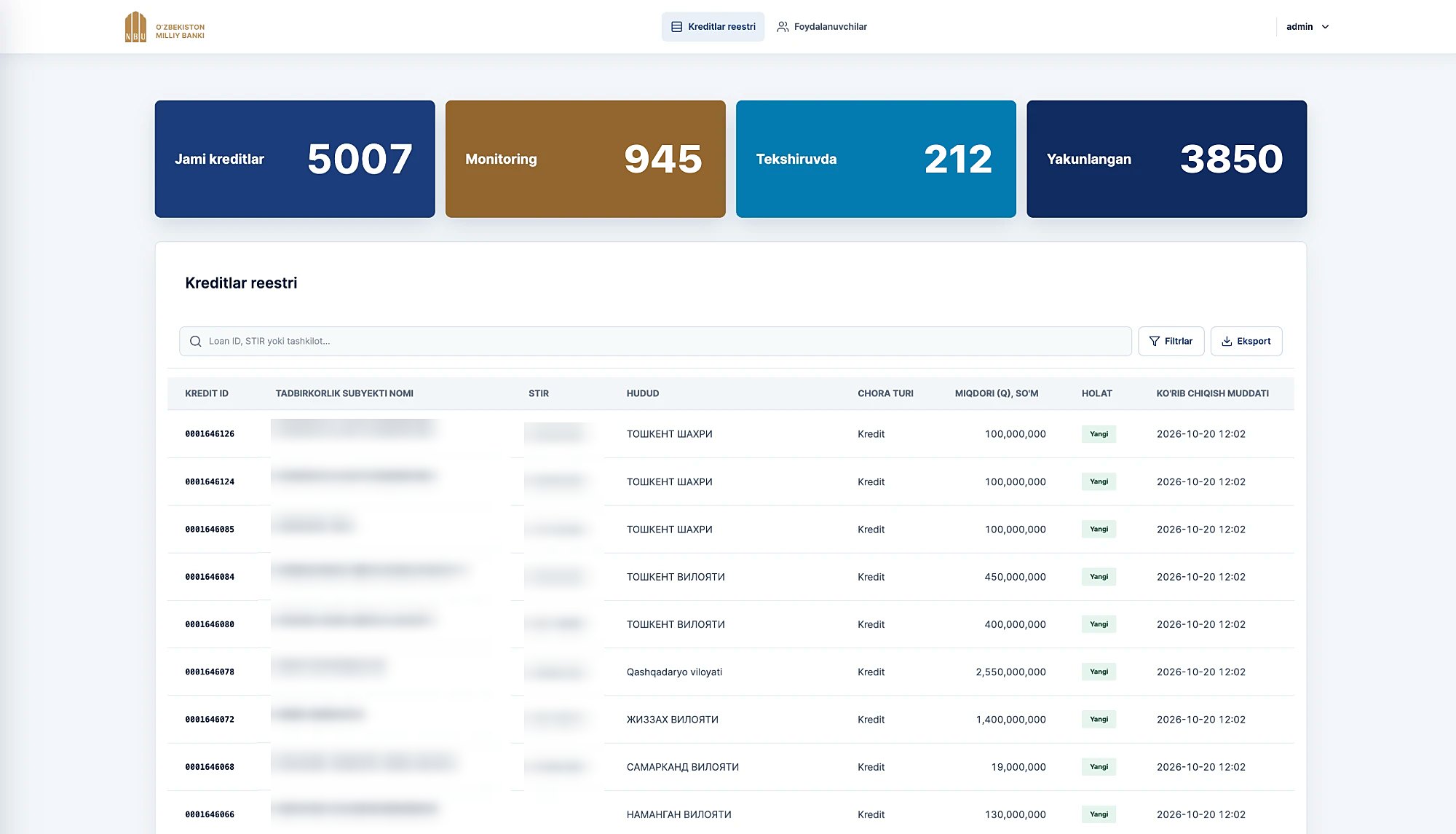Click the Qashqadaryo viloyati region cell
Viewport: 1456px width, 834px height.
click(674, 672)
